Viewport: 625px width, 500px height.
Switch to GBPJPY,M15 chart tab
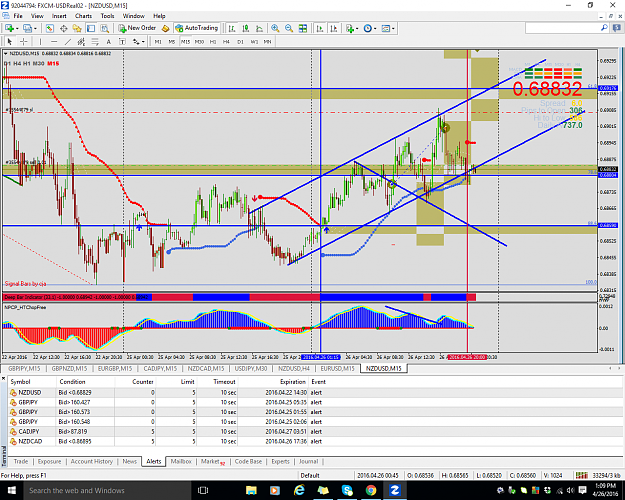pyautogui.click(x=24, y=368)
